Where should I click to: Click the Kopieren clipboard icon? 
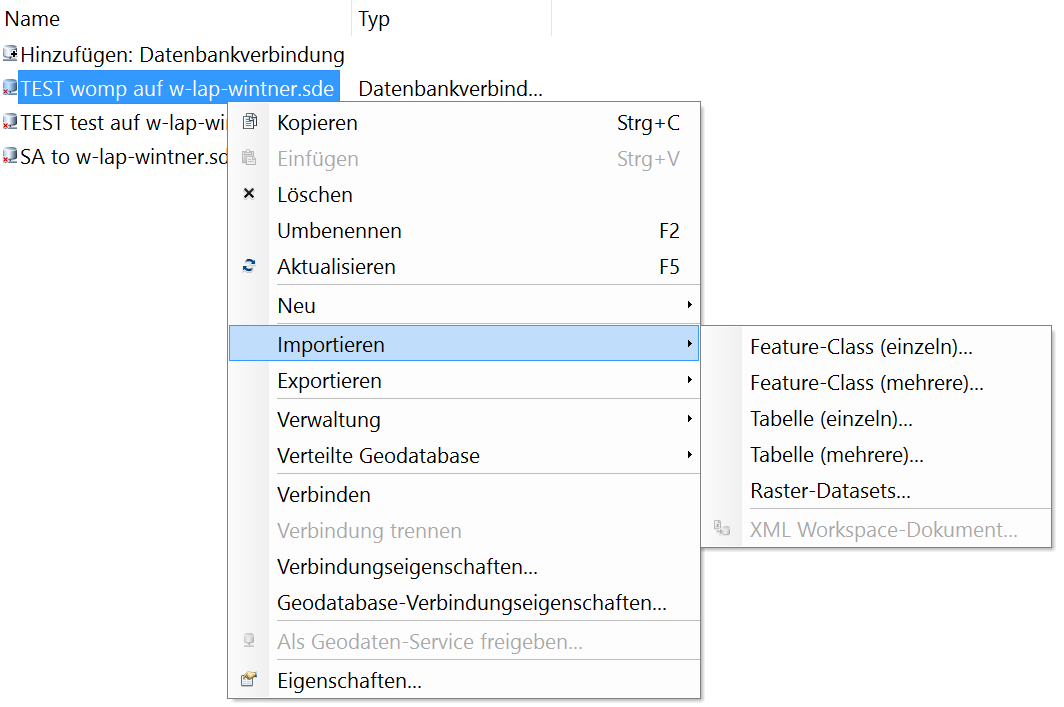[249, 122]
